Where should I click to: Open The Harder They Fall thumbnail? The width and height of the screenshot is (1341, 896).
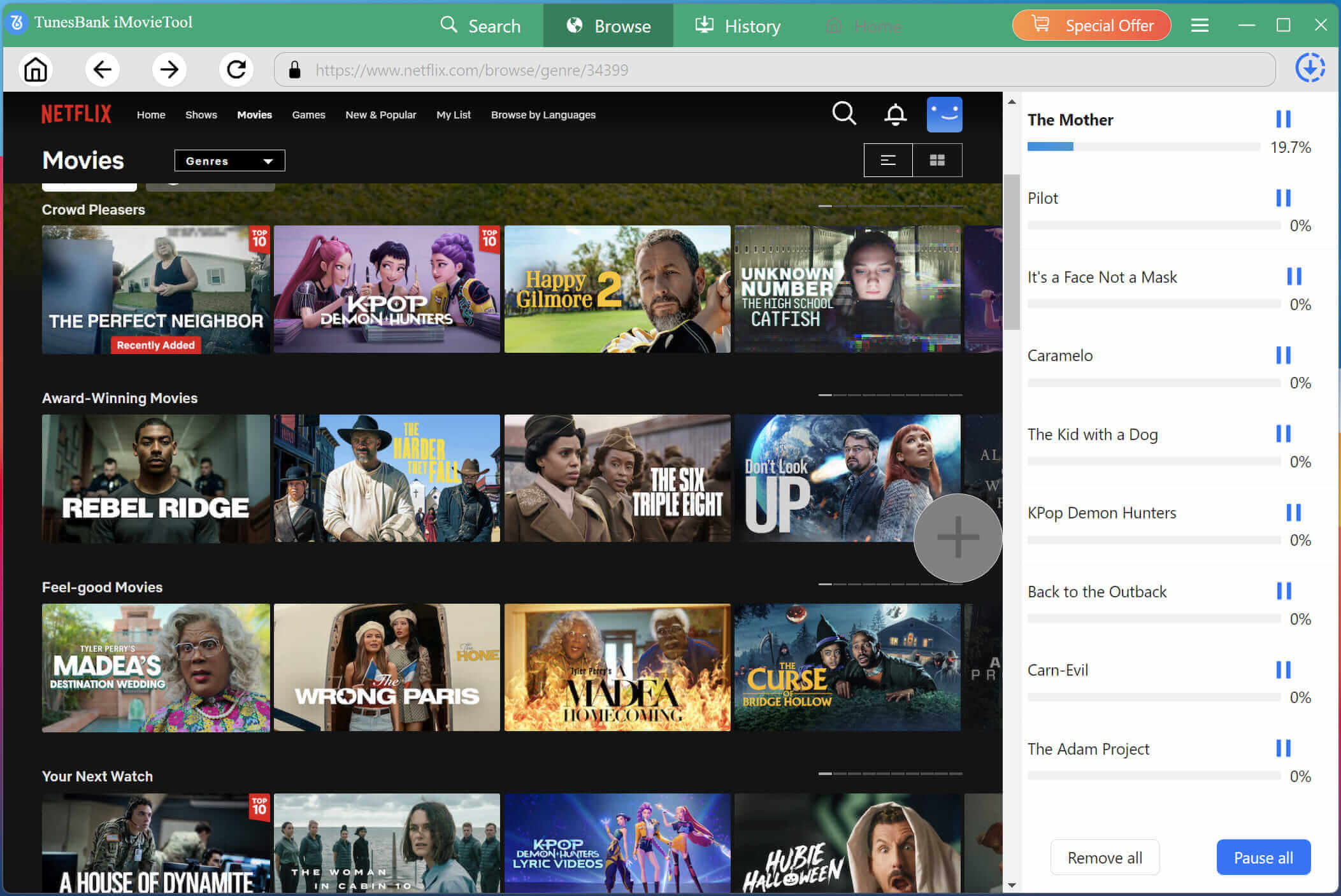(x=387, y=478)
